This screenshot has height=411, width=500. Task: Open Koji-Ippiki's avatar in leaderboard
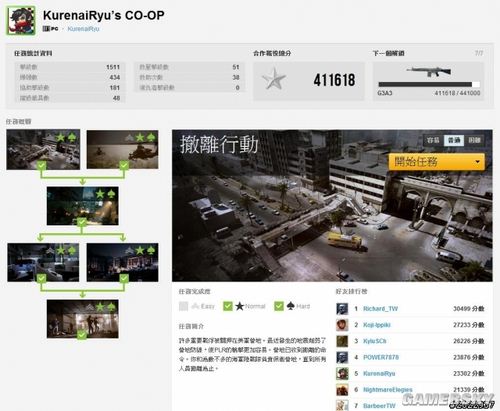click(x=342, y=325)
